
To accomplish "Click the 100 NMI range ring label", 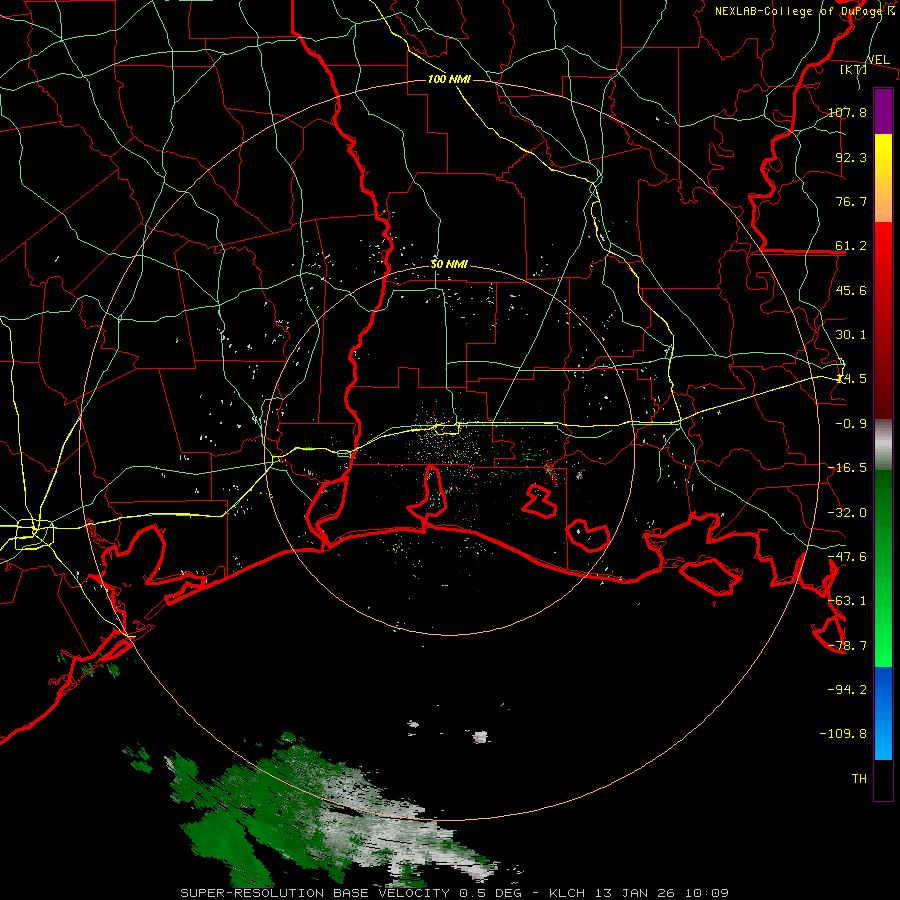I will click(449, 79).
